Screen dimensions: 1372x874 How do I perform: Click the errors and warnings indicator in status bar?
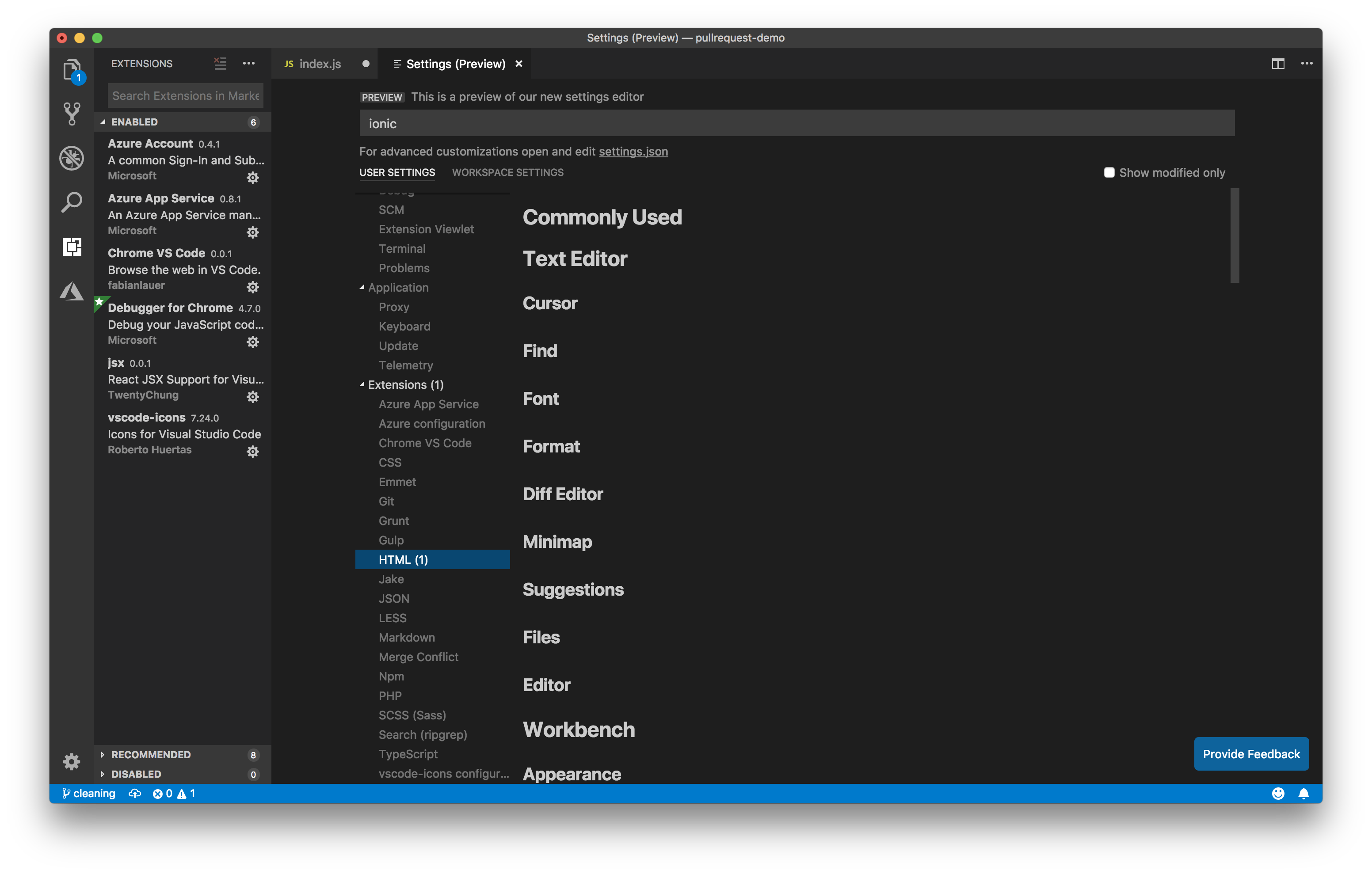(174, 793)
